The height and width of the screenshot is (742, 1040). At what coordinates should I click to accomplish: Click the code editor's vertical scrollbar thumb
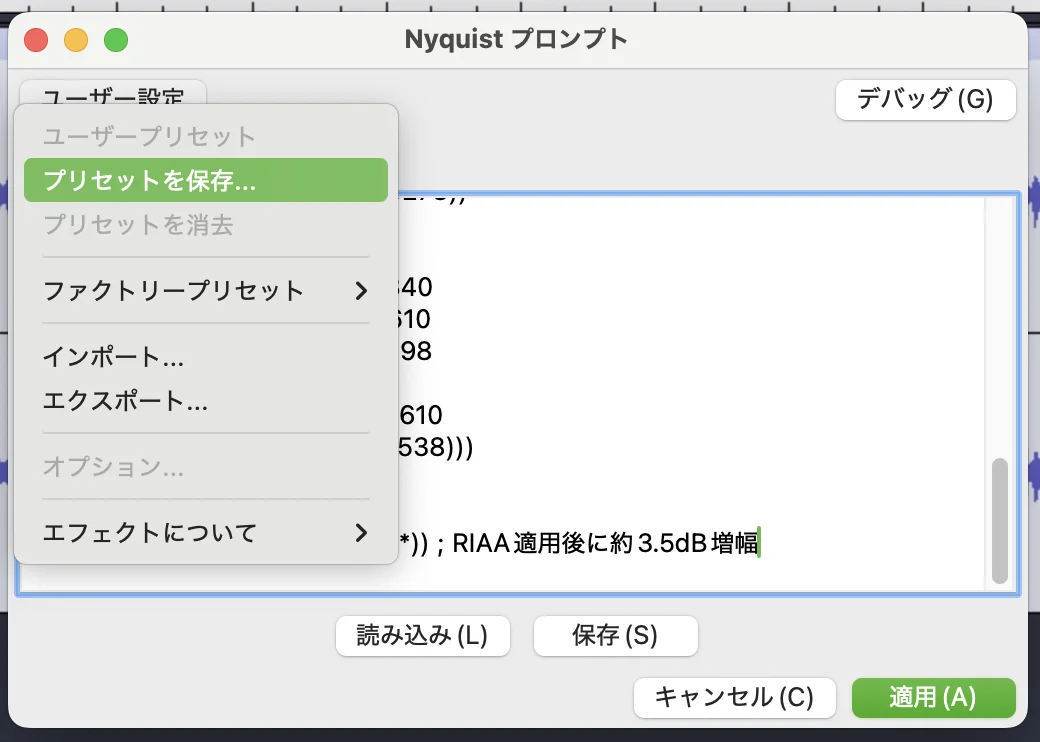999,521
